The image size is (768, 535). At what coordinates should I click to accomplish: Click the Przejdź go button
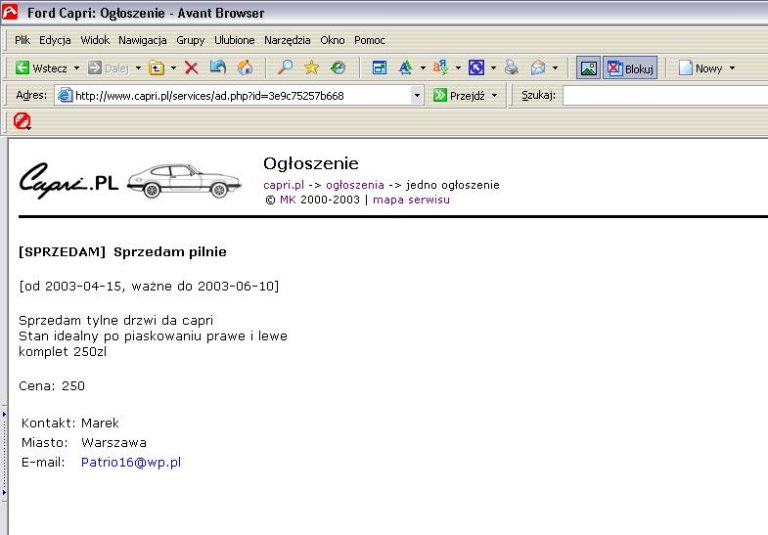click(459, 96)
